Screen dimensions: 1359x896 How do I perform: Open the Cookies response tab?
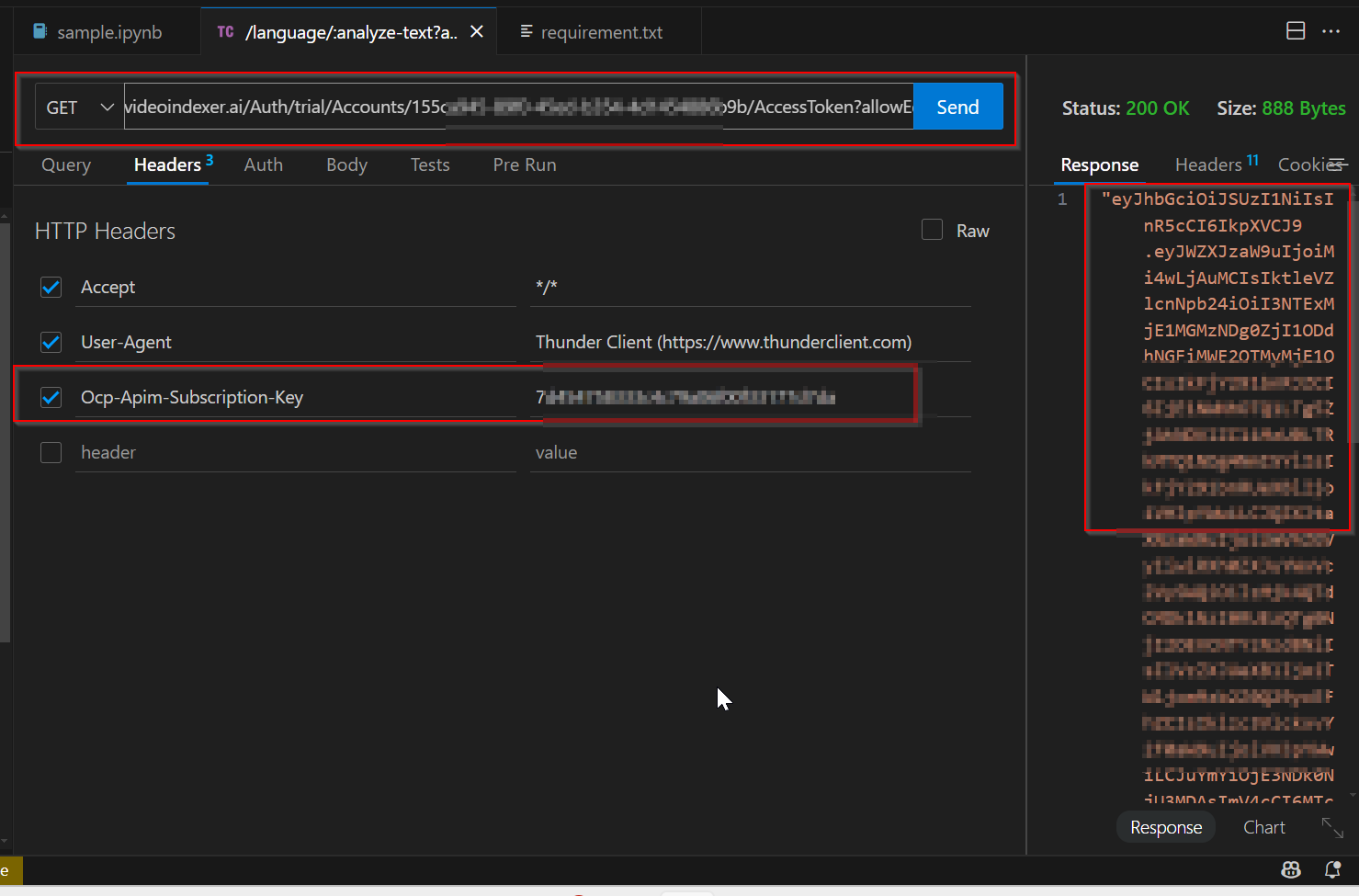pyautogui.click(x=1309, y=165)
